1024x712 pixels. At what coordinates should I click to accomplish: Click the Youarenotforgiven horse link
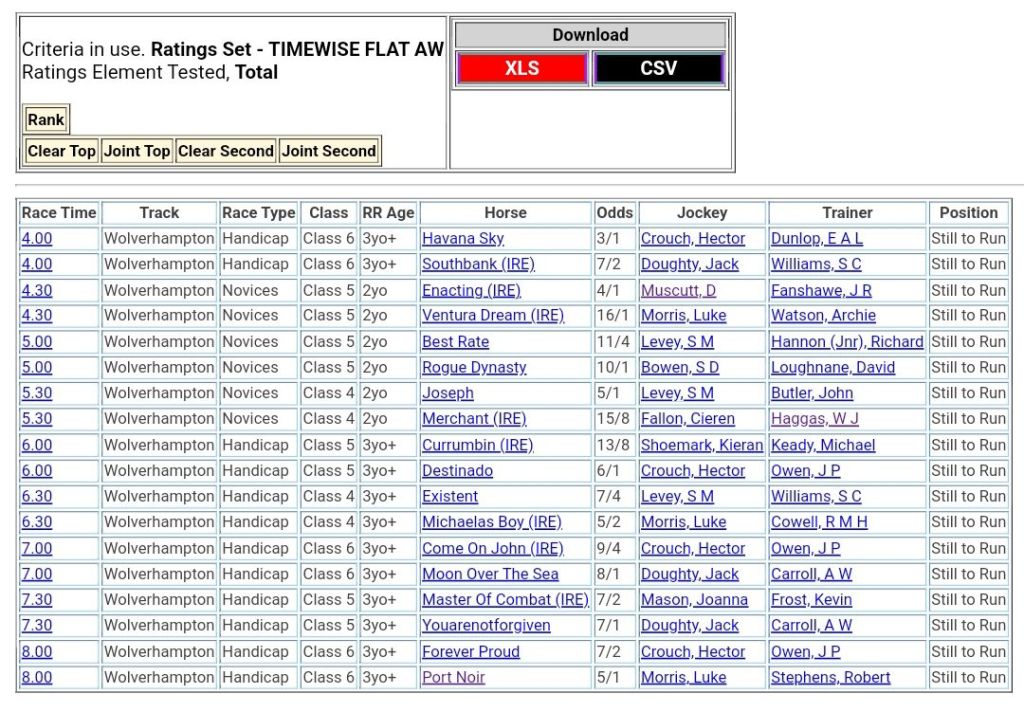click(x=486, y=626)
